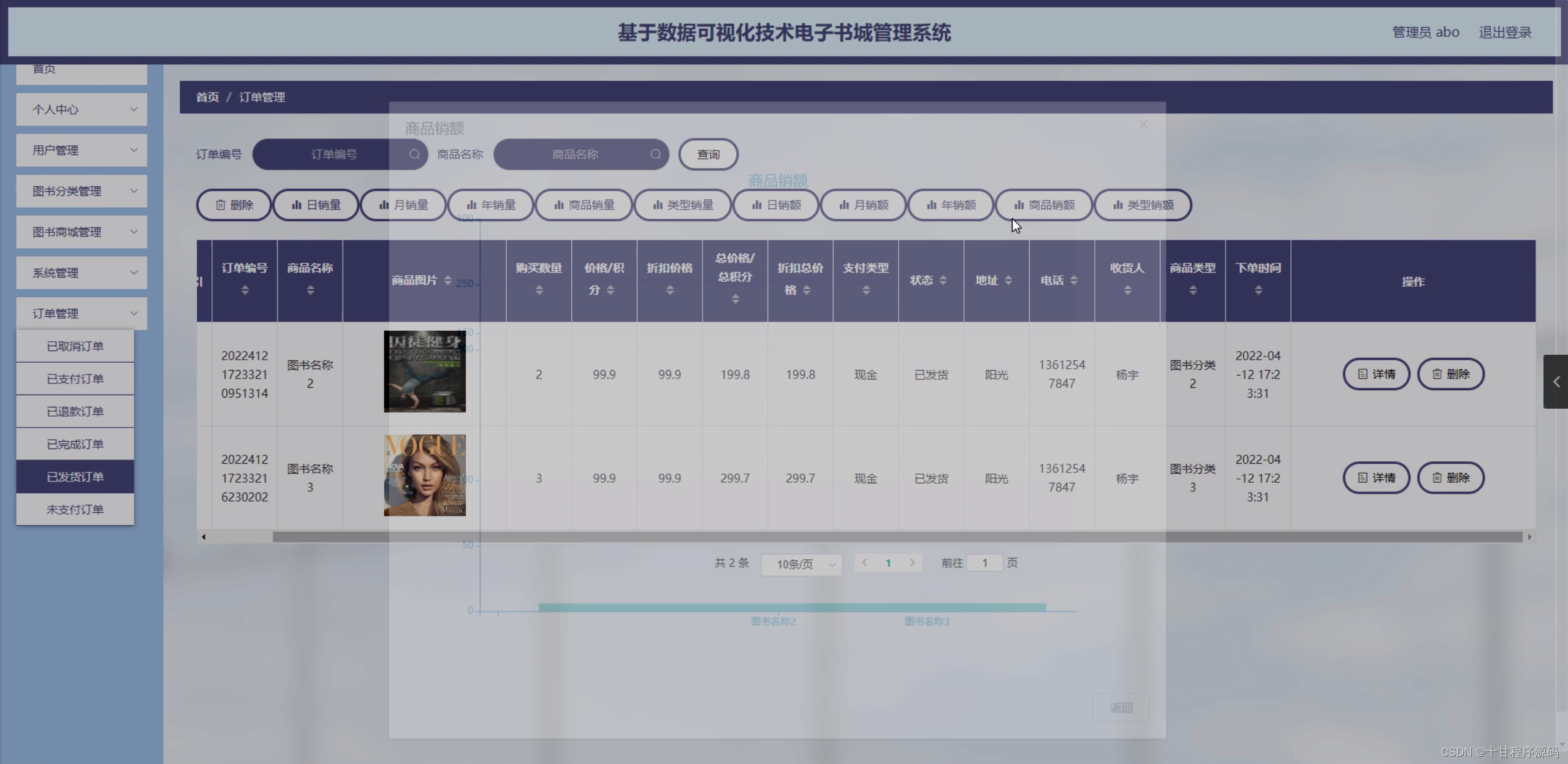The width and height of the screenshot is (1568, 764).
Task: Toggle sort order for 购买数量 column
Action: (x=538, y=290)
